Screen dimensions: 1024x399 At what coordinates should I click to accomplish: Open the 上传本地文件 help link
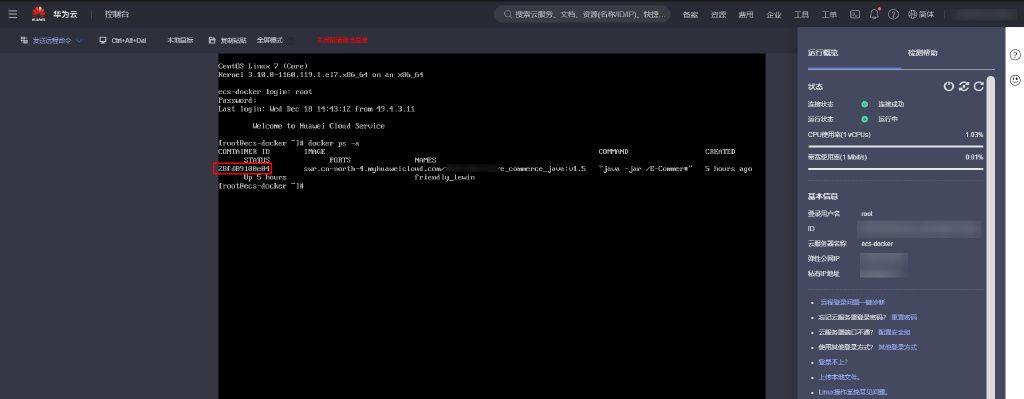(840, 377)
